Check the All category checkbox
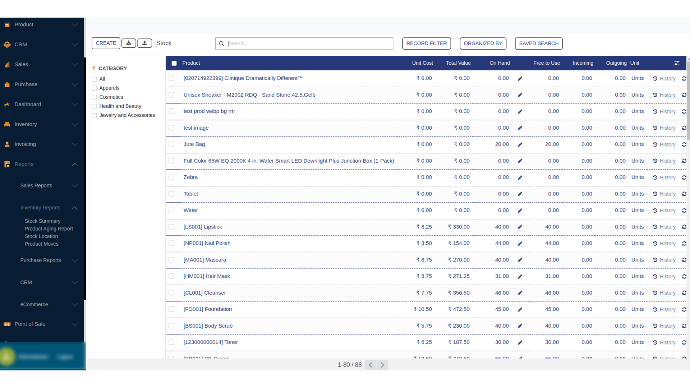 coord(94,79)
